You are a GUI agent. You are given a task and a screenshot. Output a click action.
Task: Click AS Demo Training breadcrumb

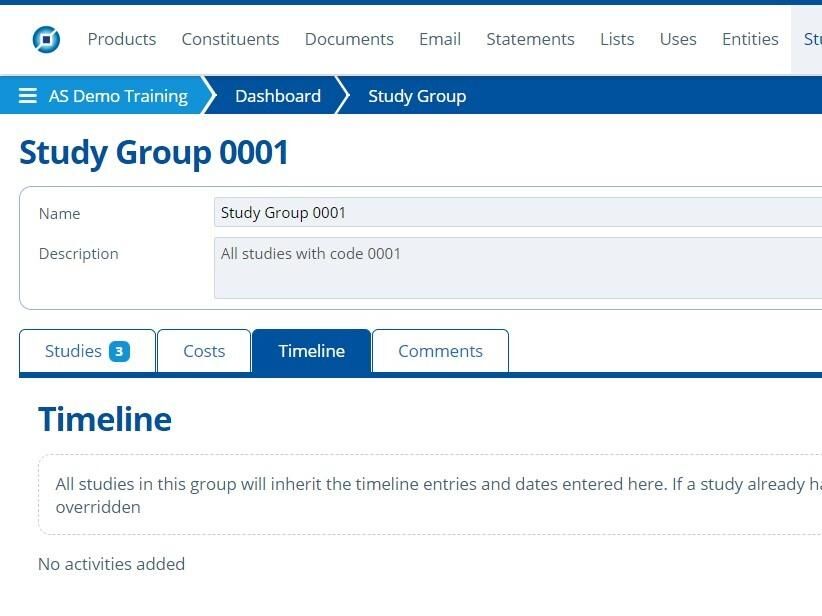point(118,96)
